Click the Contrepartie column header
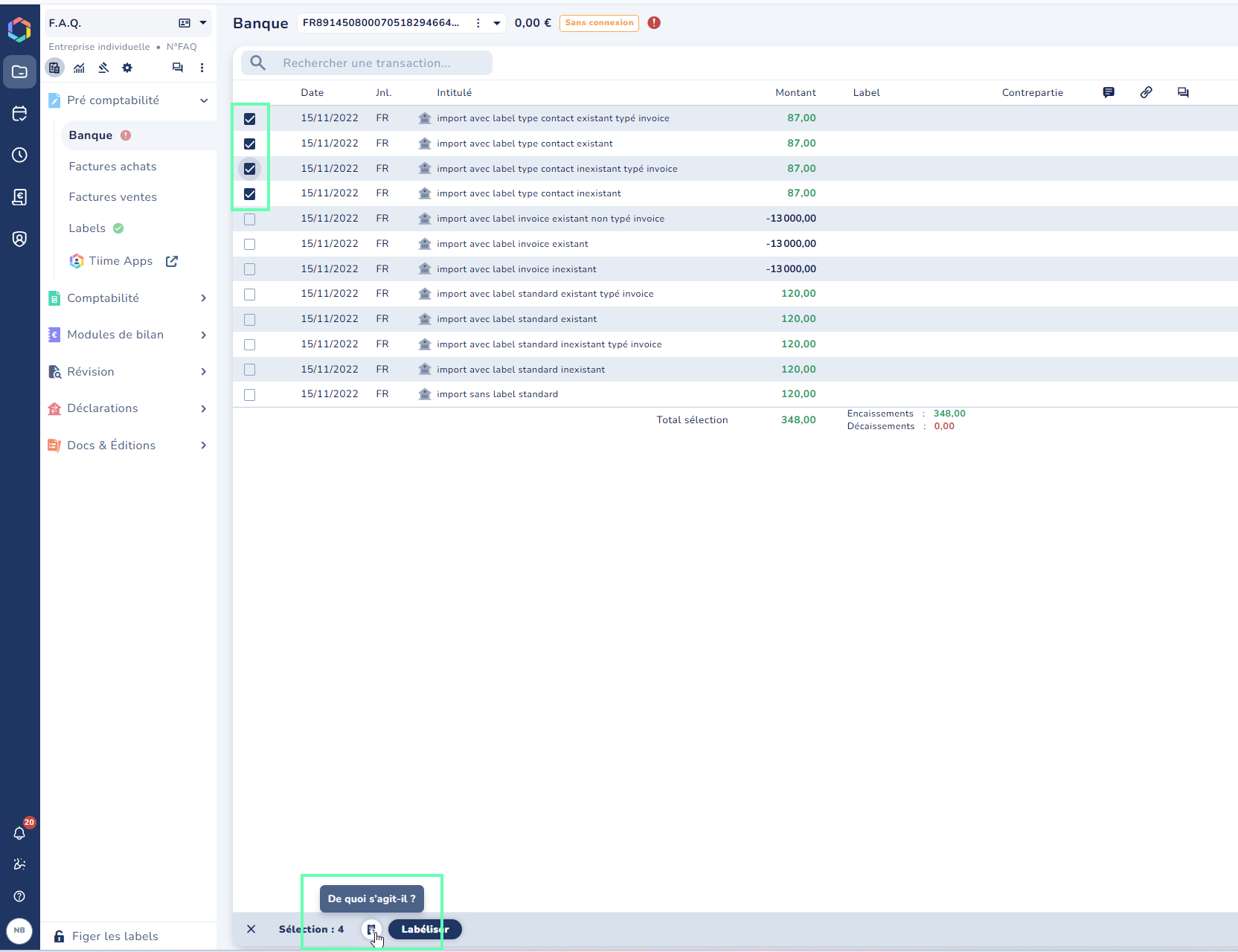Screen dimensions: 1238x952 1033,93
